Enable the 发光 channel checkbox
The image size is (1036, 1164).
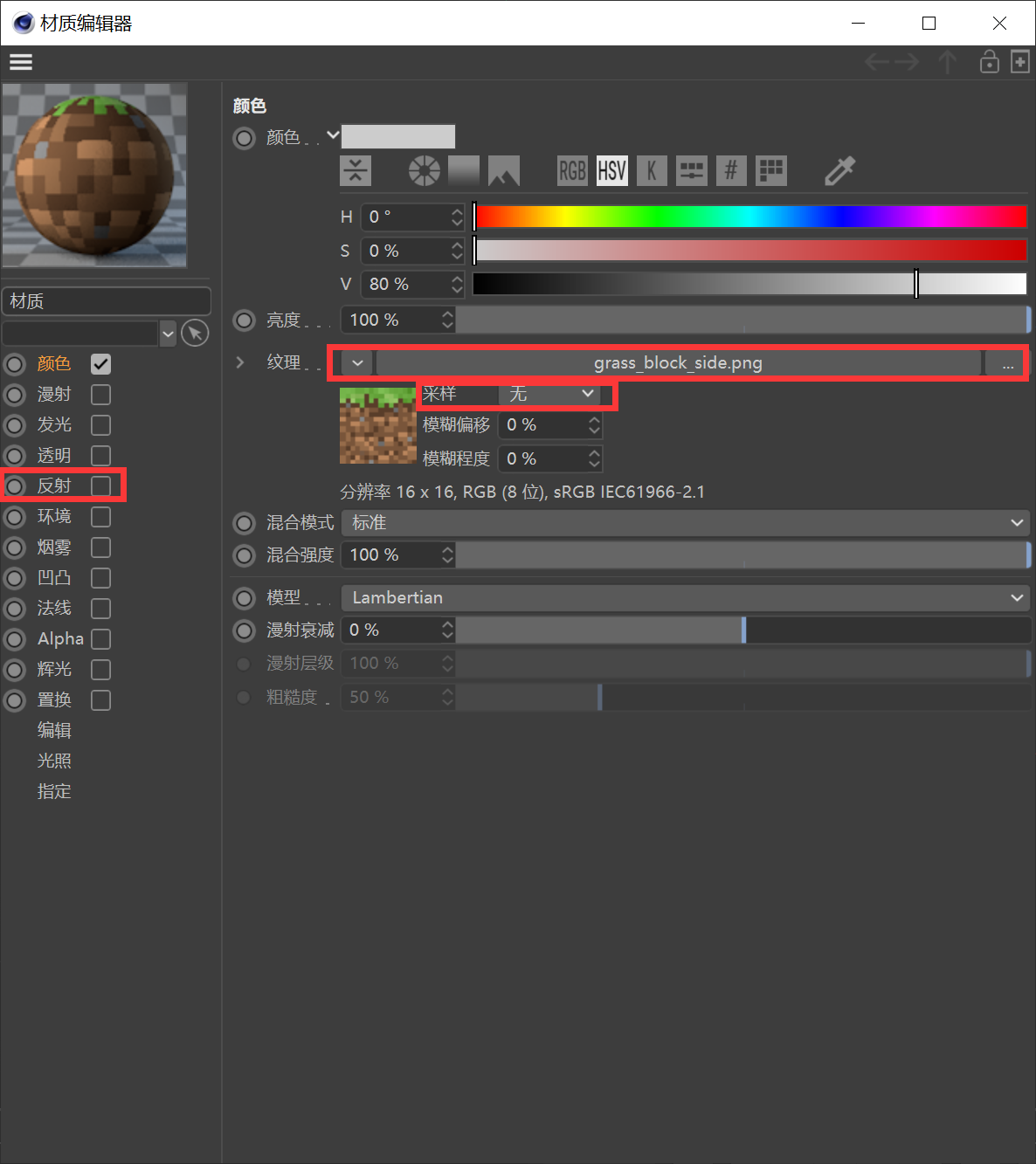(101, 425)
